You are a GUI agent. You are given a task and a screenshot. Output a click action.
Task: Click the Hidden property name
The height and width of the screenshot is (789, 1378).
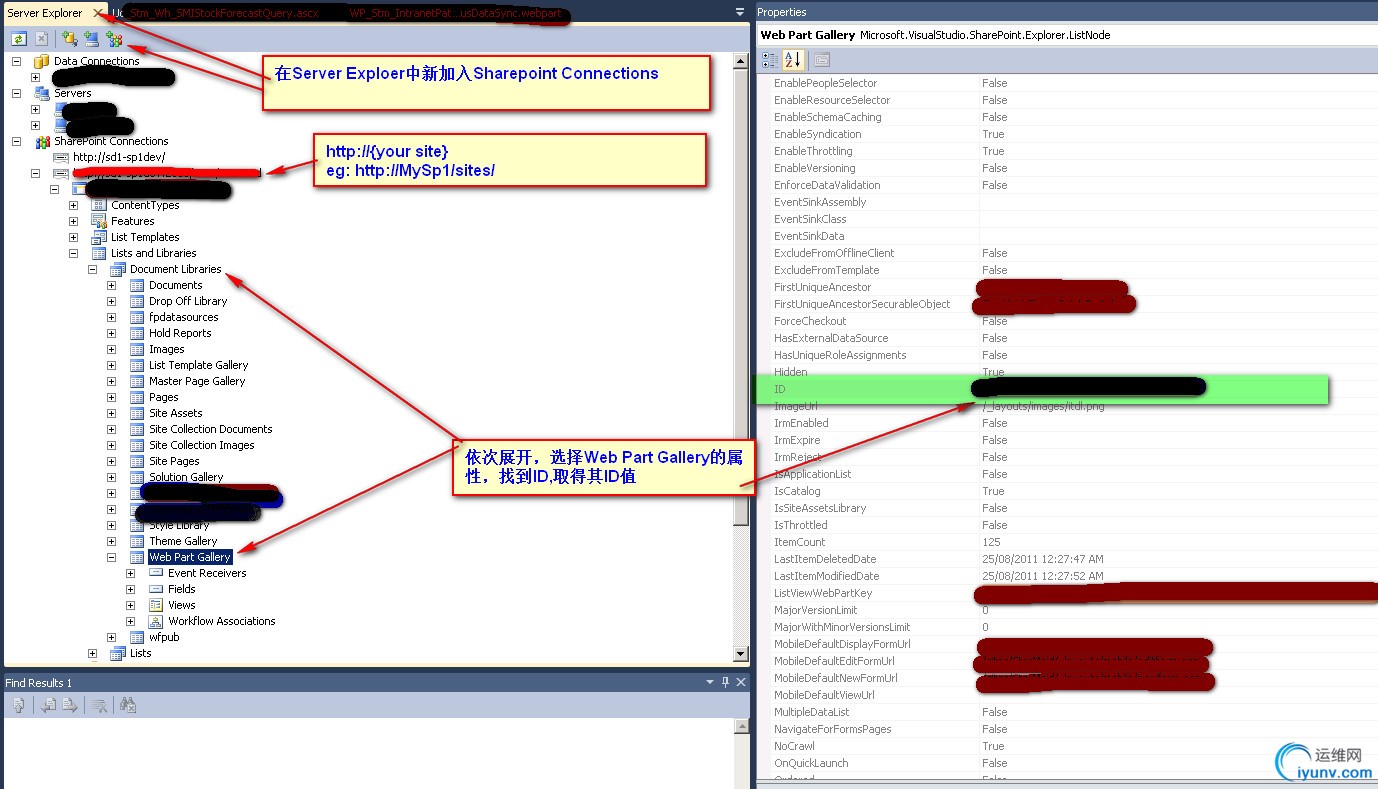tap(790, 372)
